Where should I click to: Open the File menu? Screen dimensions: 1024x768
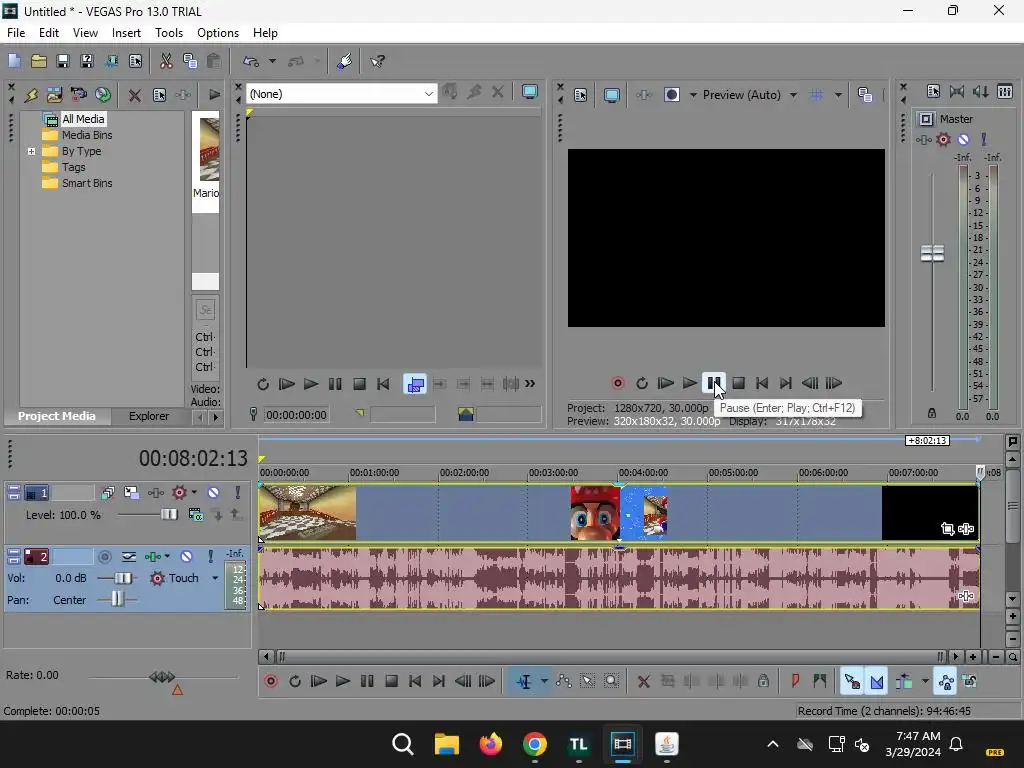[x=16, y=33]
